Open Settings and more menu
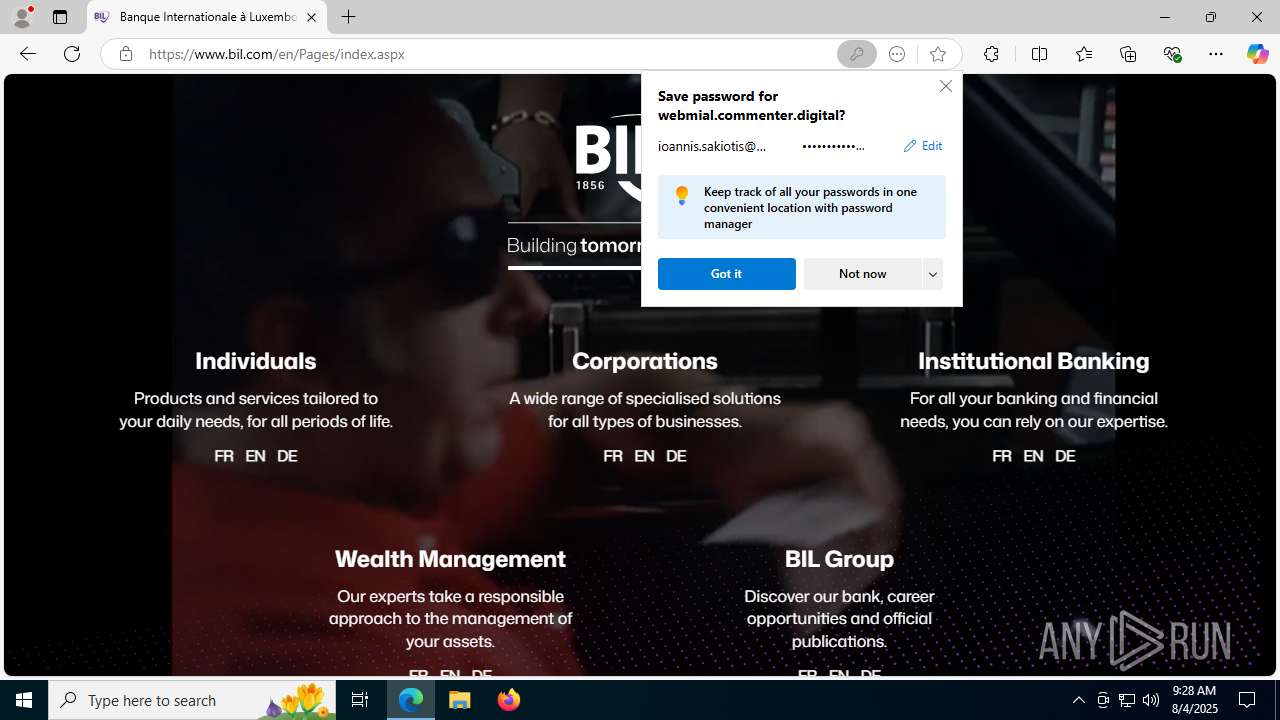1280x720 pixels. tap(1216, 54)
